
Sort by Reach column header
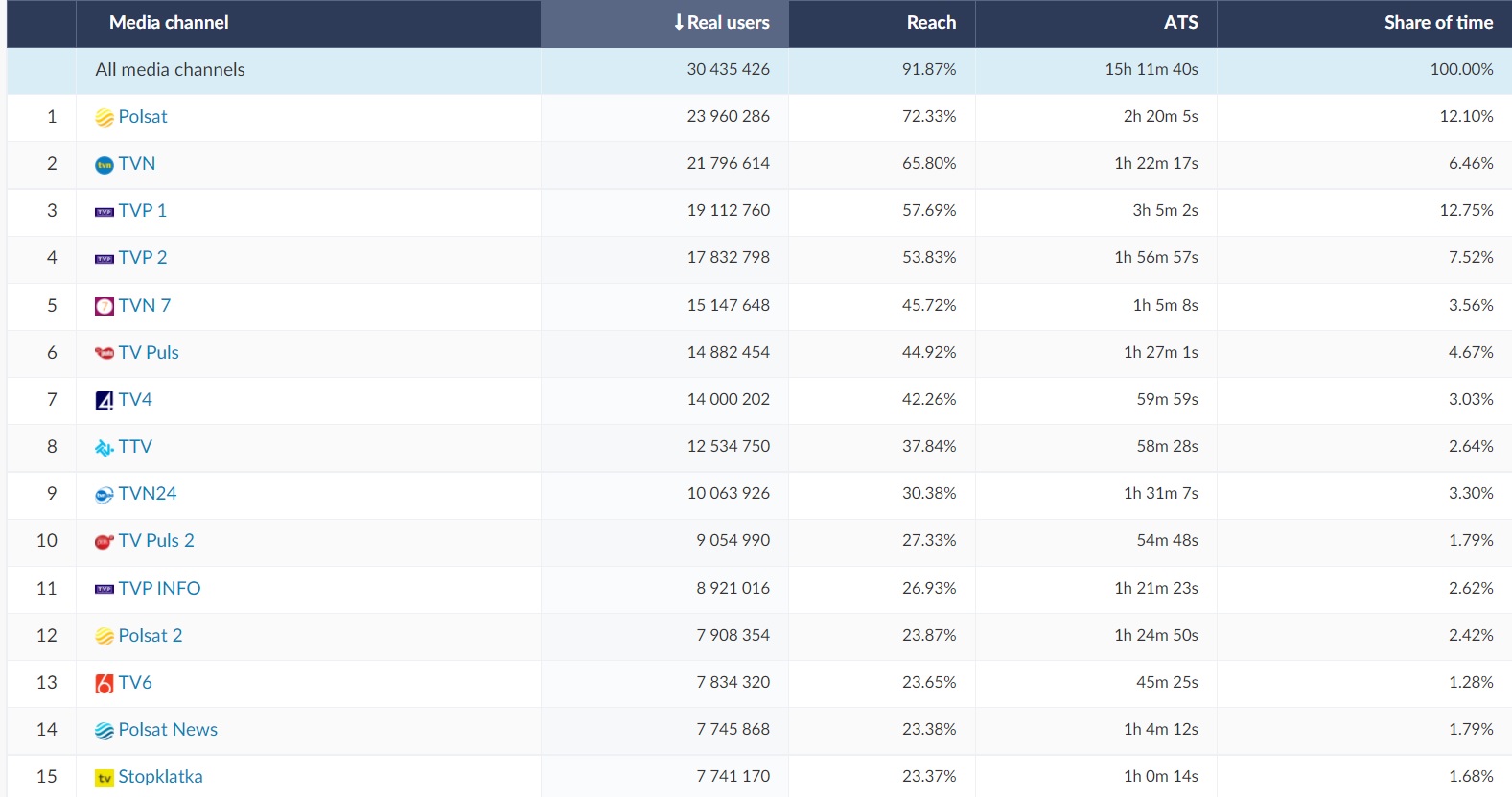(x=930, y=23)
